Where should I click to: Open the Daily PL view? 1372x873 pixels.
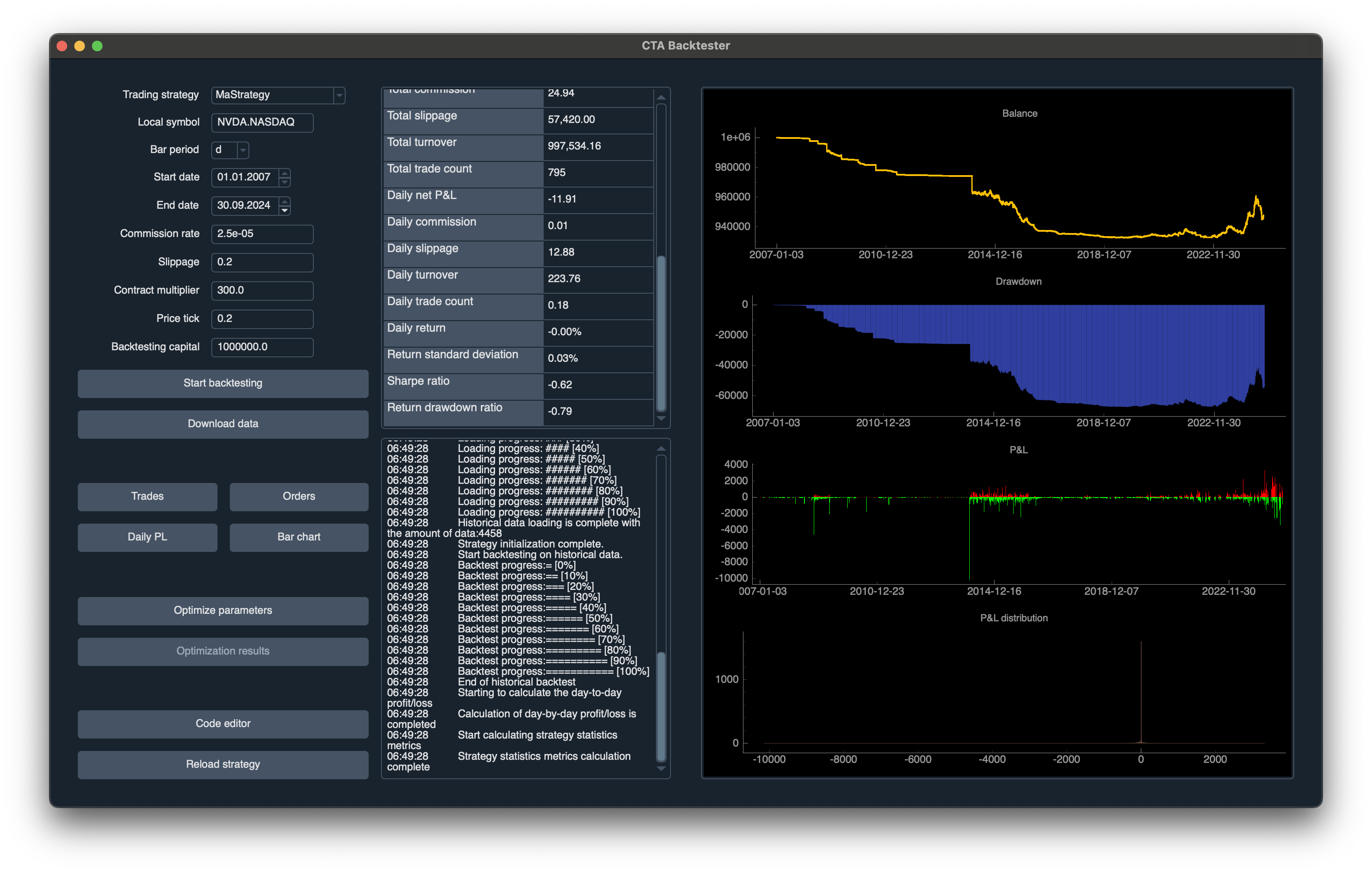pos(147,536)
